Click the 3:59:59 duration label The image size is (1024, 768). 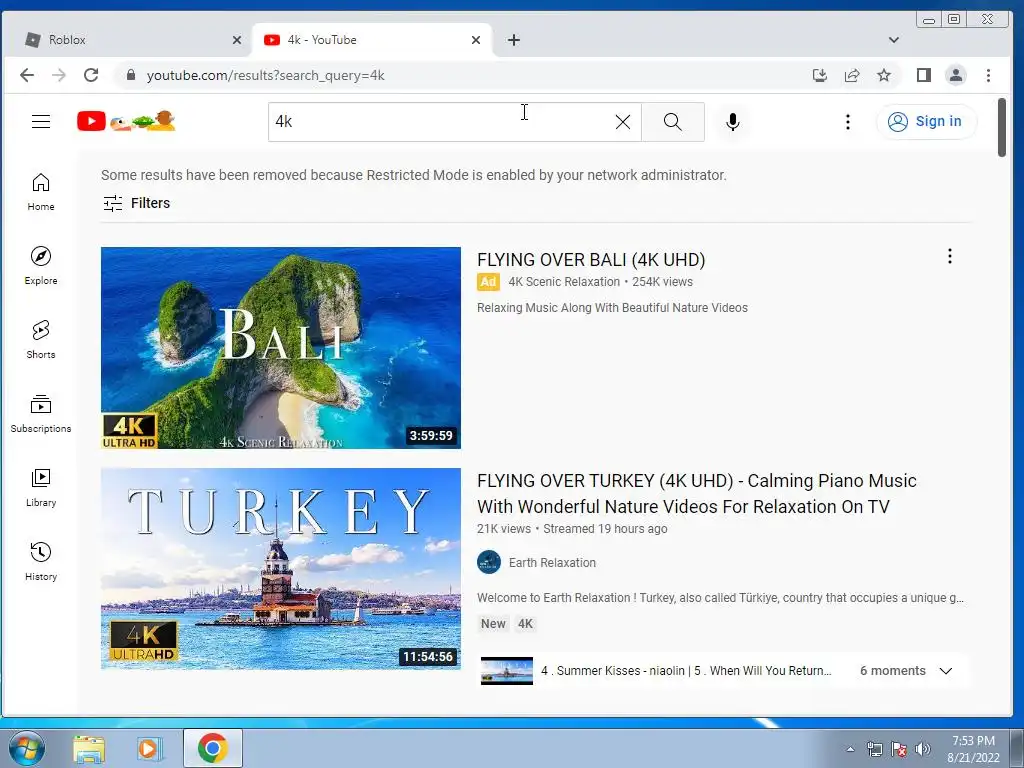pos(430,436)
